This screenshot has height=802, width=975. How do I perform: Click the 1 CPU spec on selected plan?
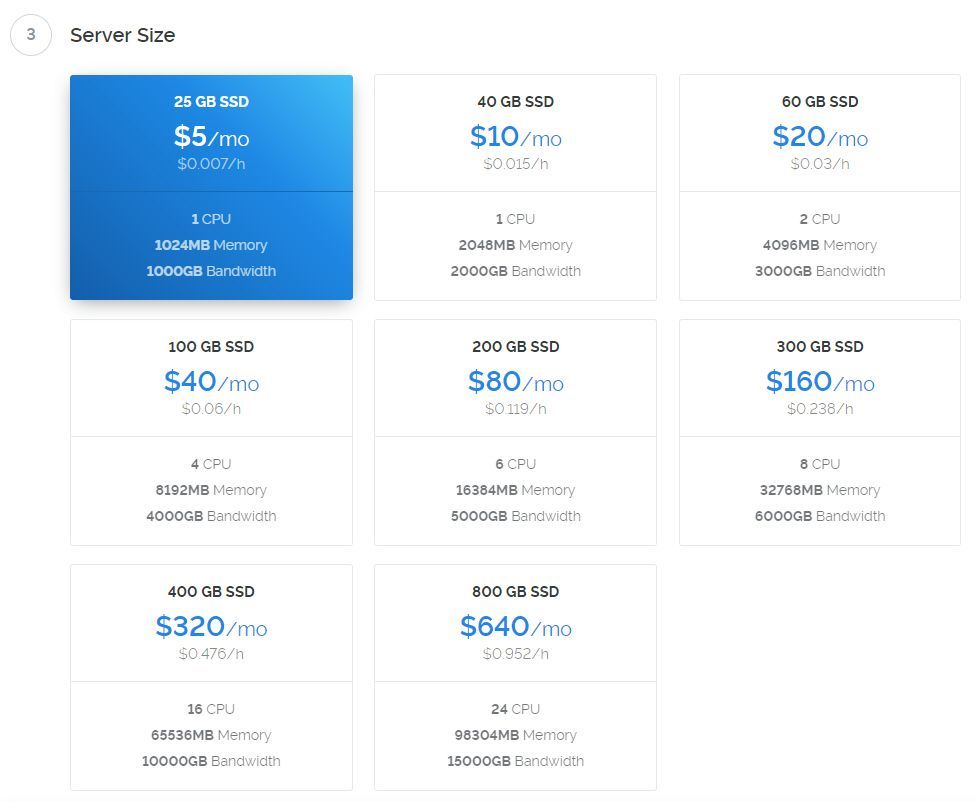[211, 218]
